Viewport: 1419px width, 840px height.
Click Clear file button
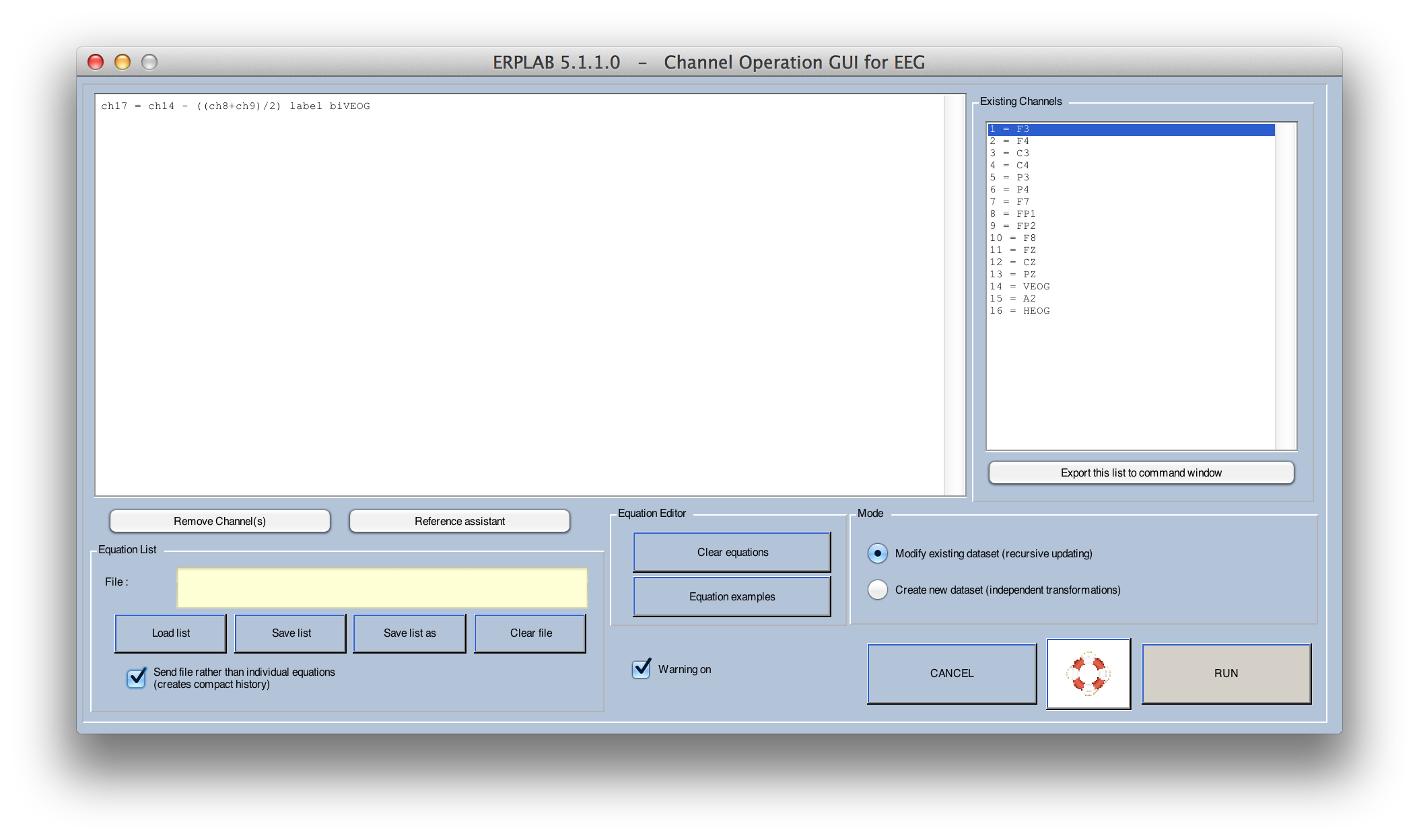click(x=530, y=633)
